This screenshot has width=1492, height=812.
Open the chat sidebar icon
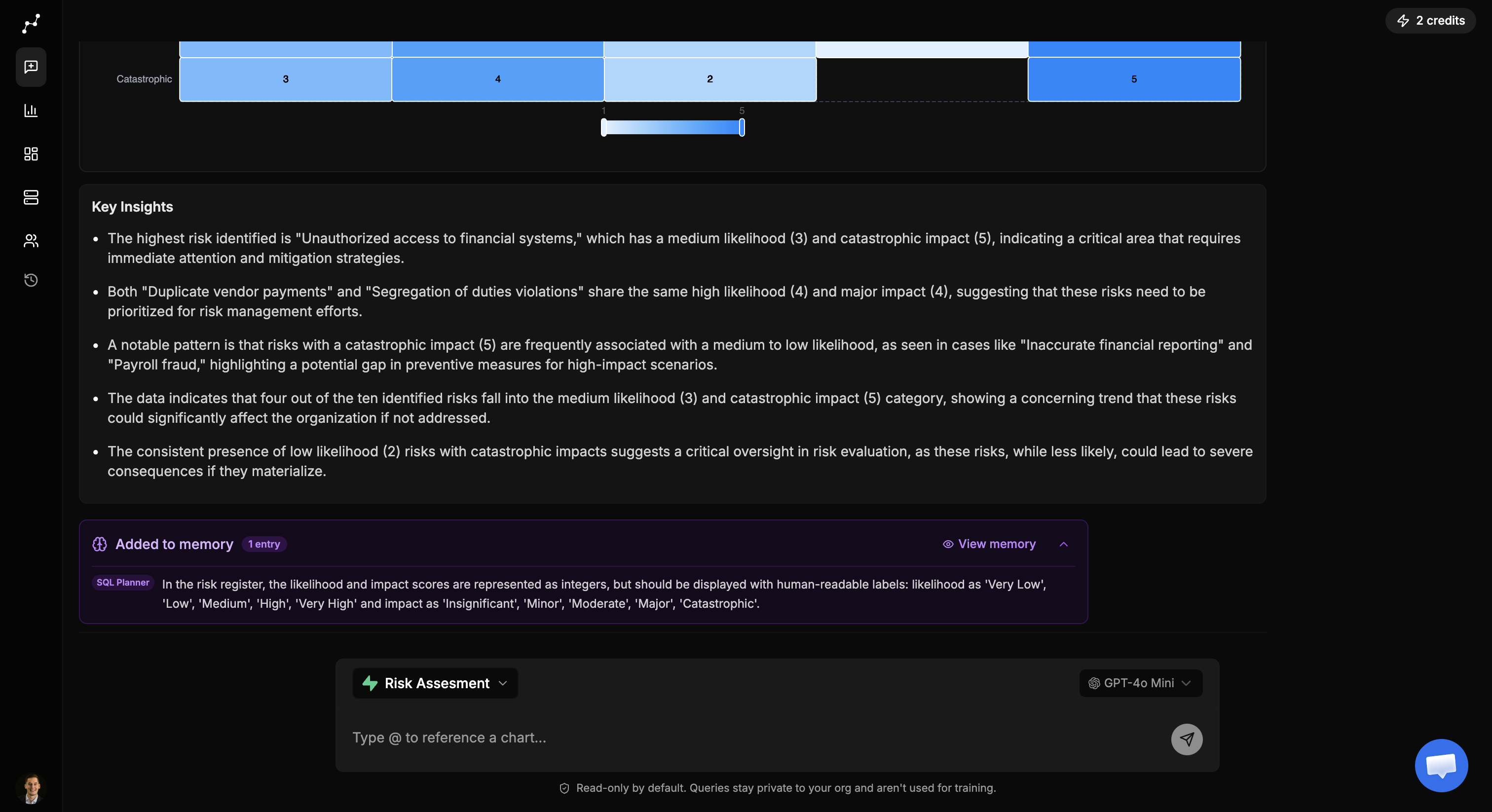[31, 67]
